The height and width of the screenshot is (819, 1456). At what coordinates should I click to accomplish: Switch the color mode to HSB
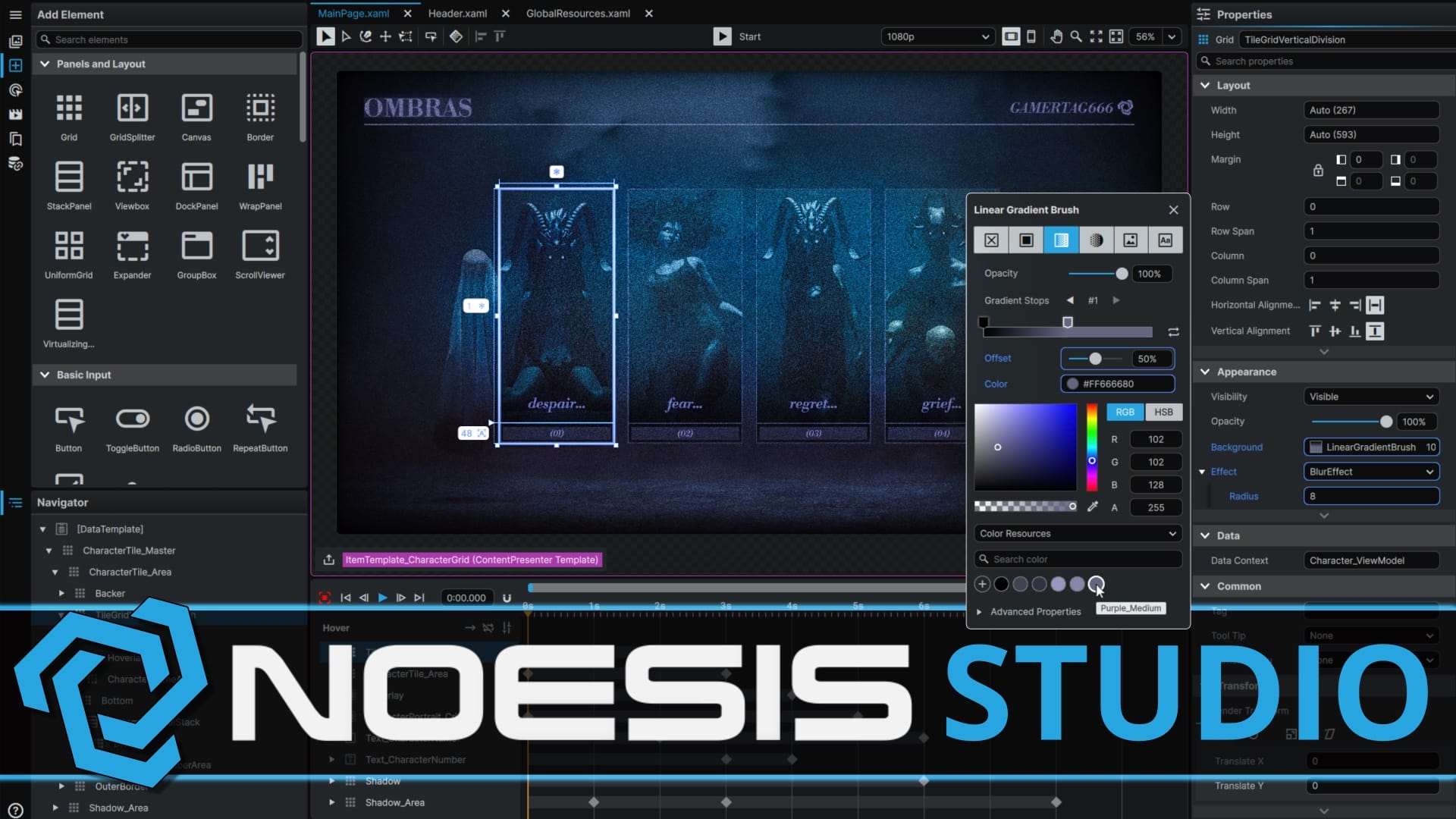[1163, 412]
